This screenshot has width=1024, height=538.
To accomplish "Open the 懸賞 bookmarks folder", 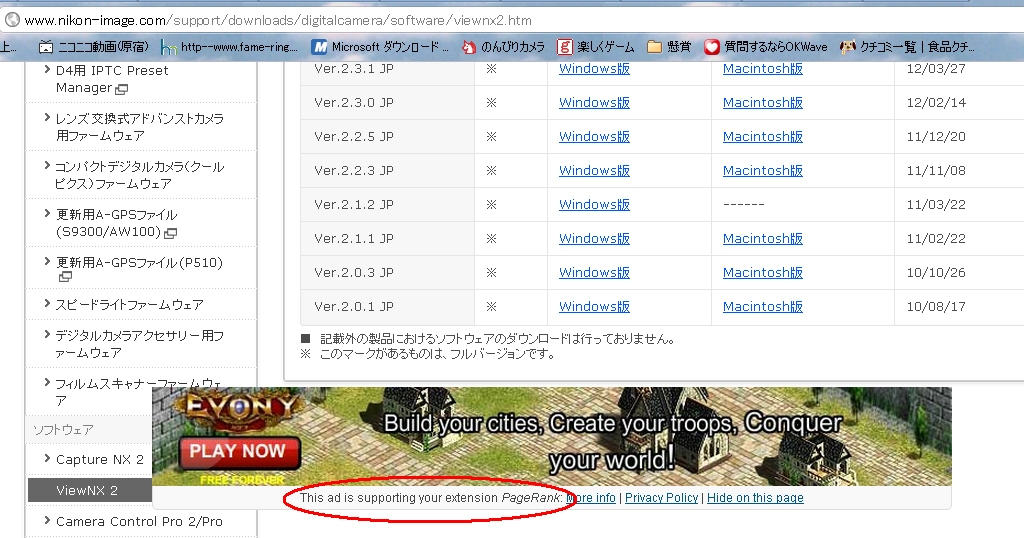I will point(669,47).
